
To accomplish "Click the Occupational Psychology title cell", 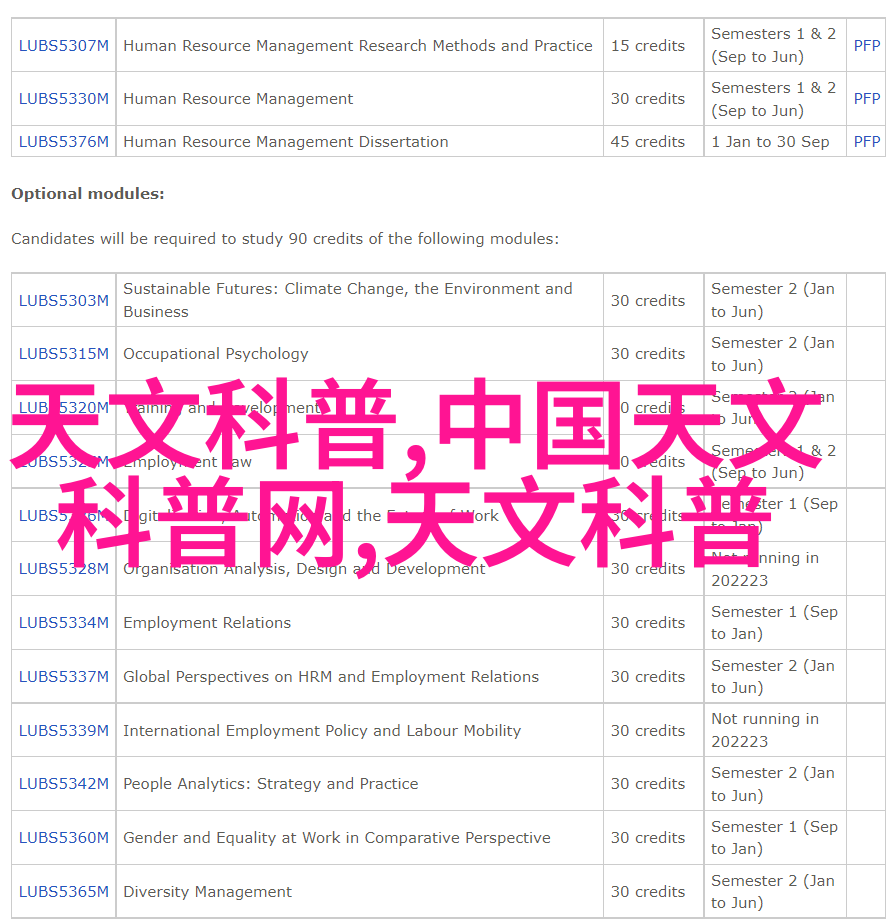I will point(216,354).
